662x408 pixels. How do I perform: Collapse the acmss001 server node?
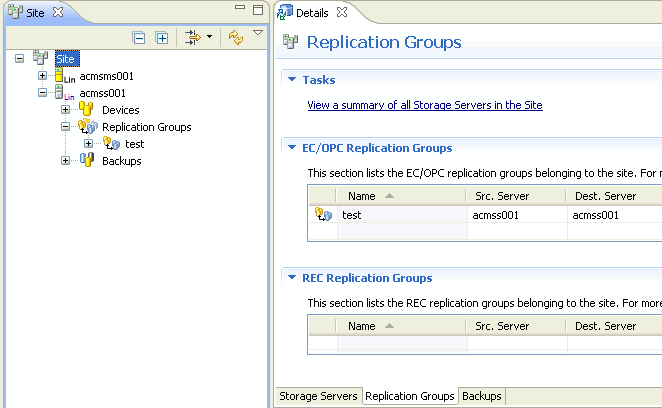(x=42, y=92)
